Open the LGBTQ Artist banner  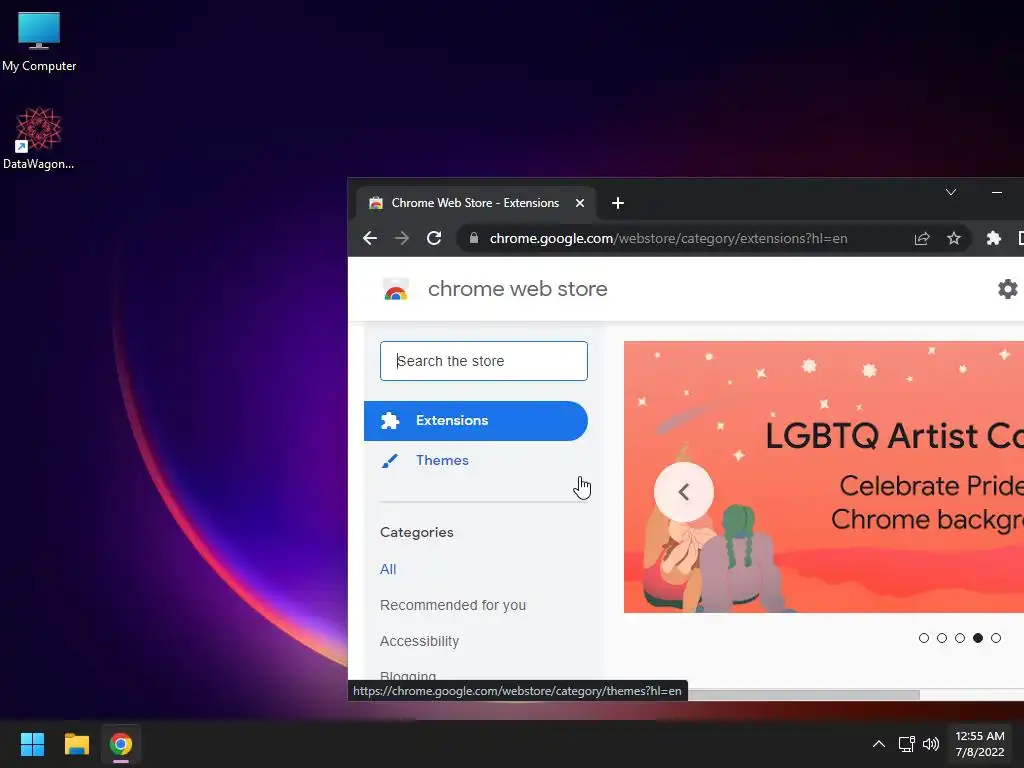coord(824,477)
